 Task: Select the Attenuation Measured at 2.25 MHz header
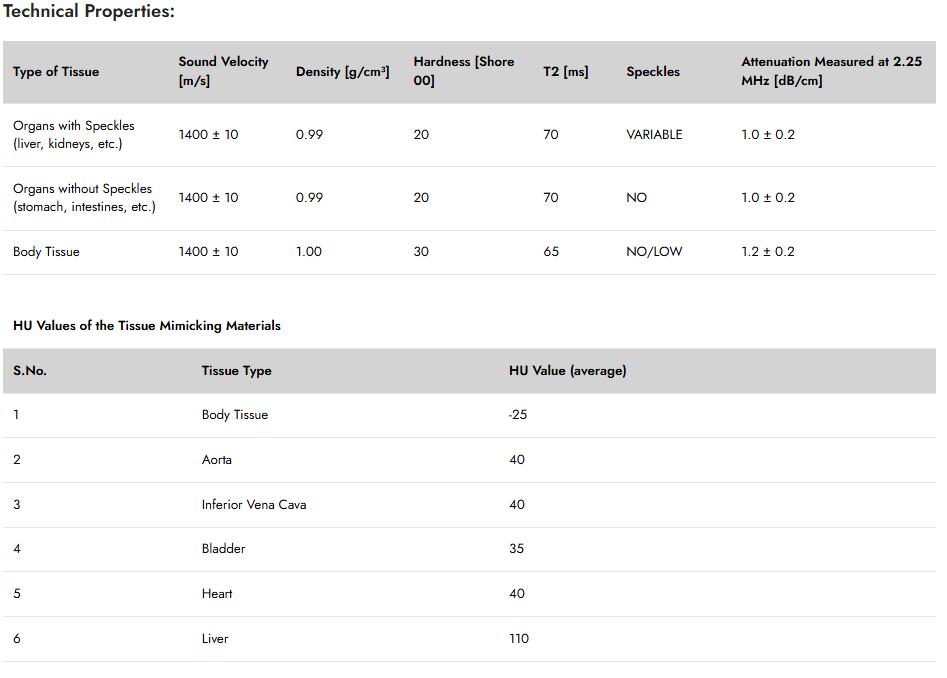coord(832,71)
